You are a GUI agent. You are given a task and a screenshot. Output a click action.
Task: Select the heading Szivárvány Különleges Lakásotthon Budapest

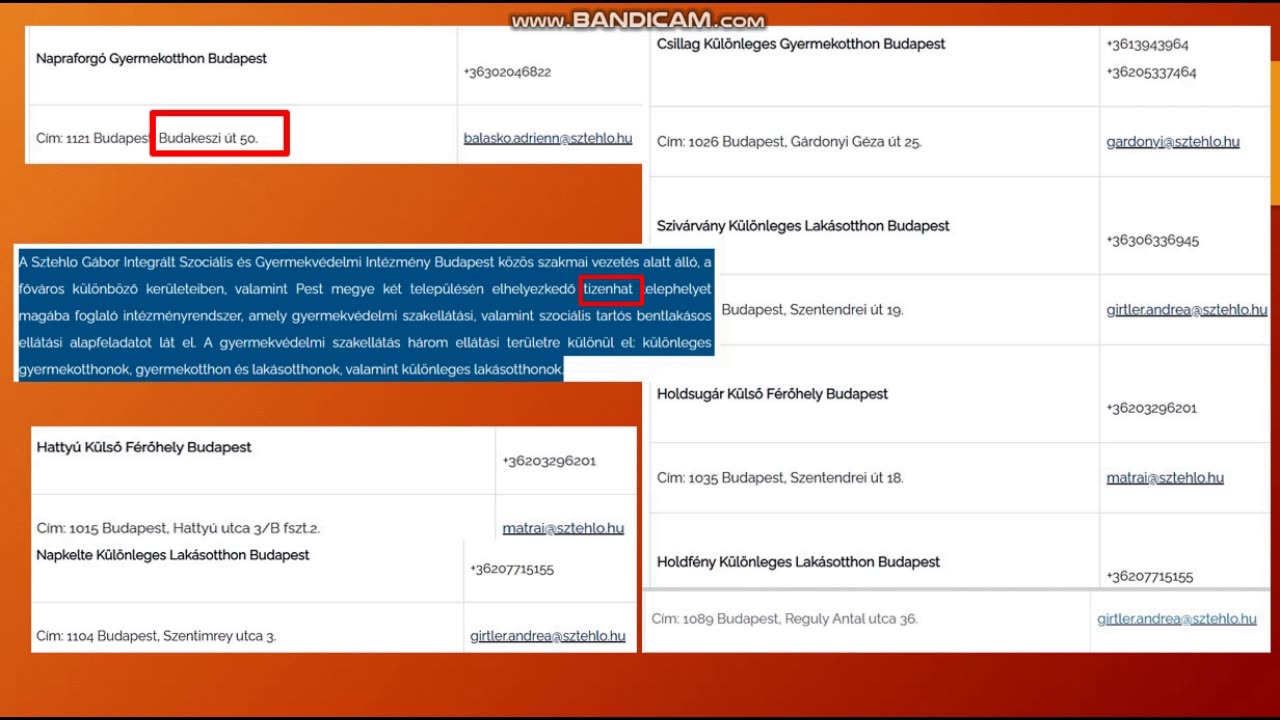click(x=803, y=226)
